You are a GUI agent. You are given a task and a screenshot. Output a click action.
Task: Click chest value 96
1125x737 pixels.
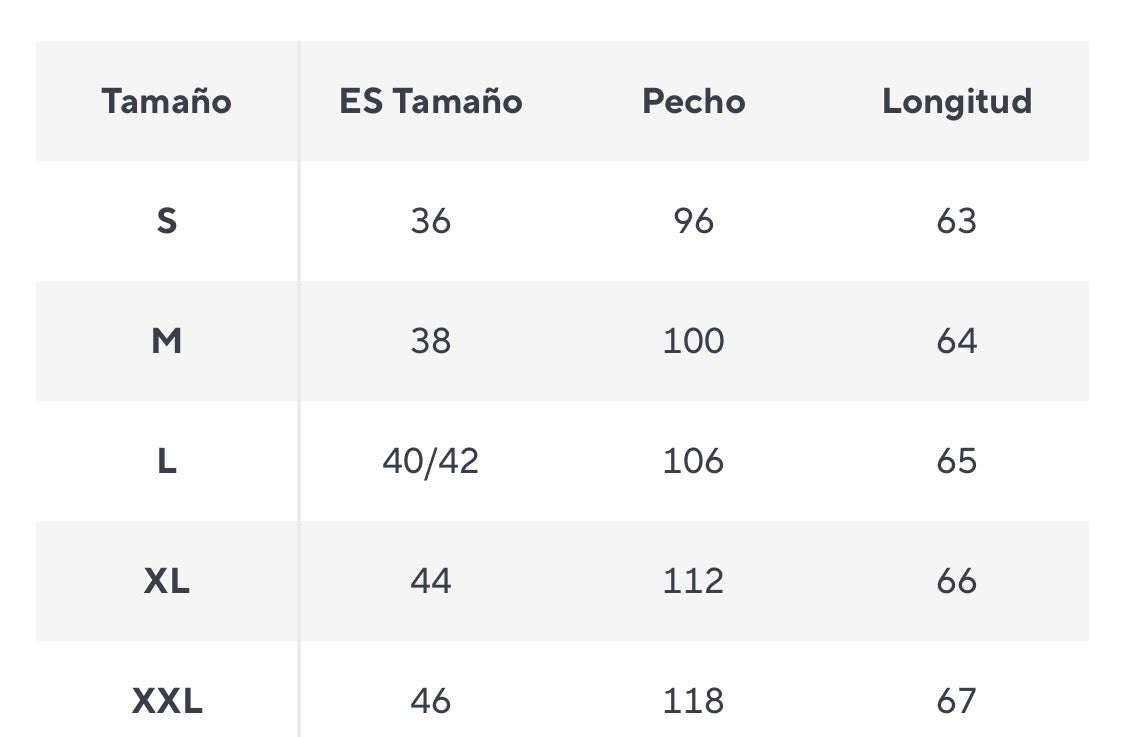tap(693, 221)
